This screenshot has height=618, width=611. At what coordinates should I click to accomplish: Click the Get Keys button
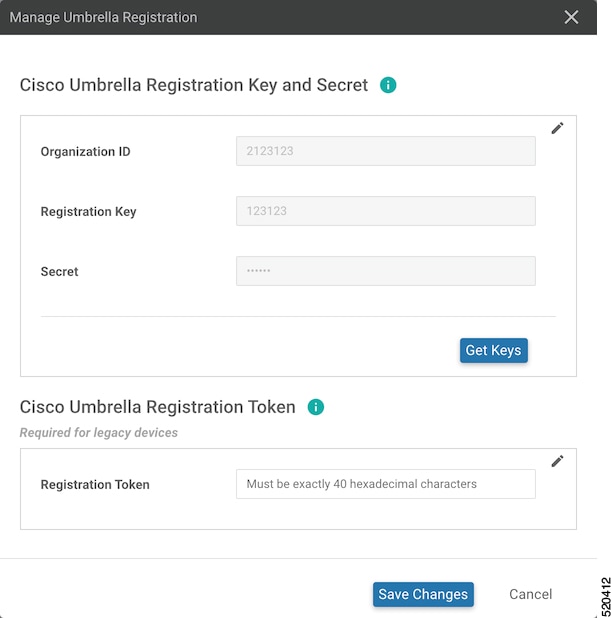(x=494, y=350)
